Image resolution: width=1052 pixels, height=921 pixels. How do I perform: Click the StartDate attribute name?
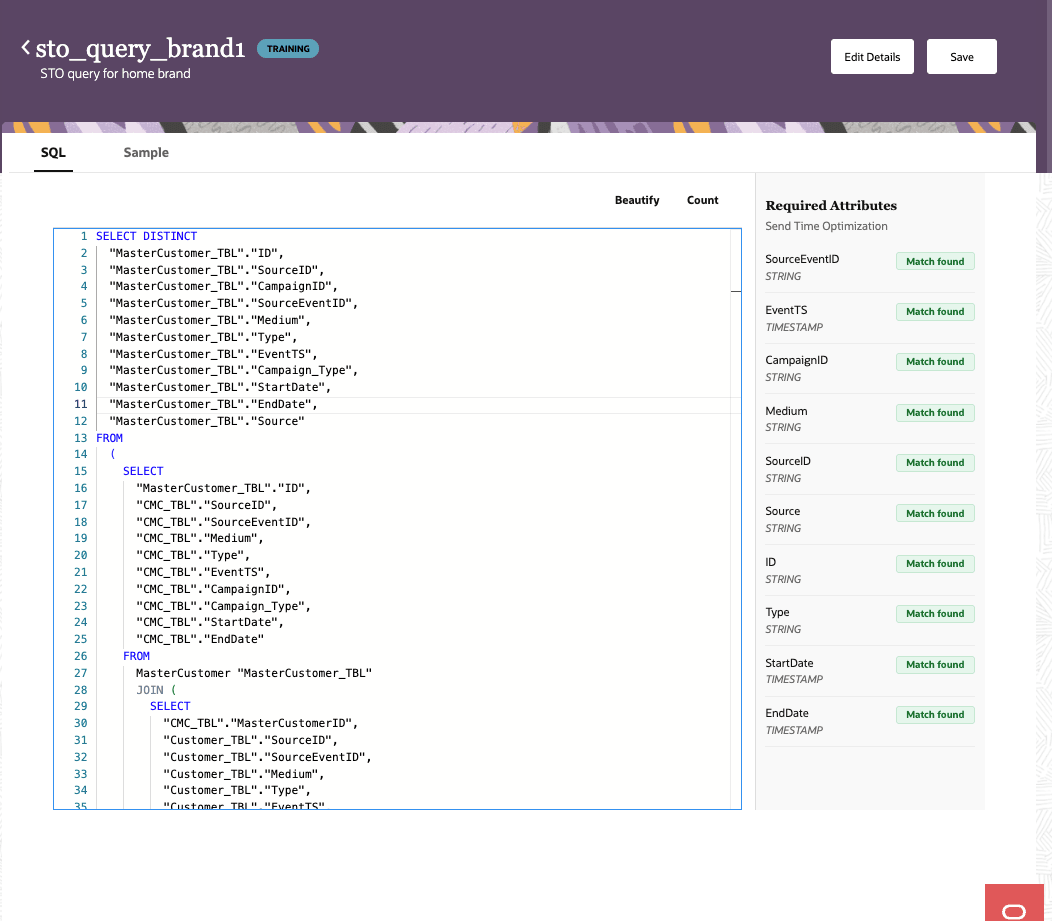789,663
